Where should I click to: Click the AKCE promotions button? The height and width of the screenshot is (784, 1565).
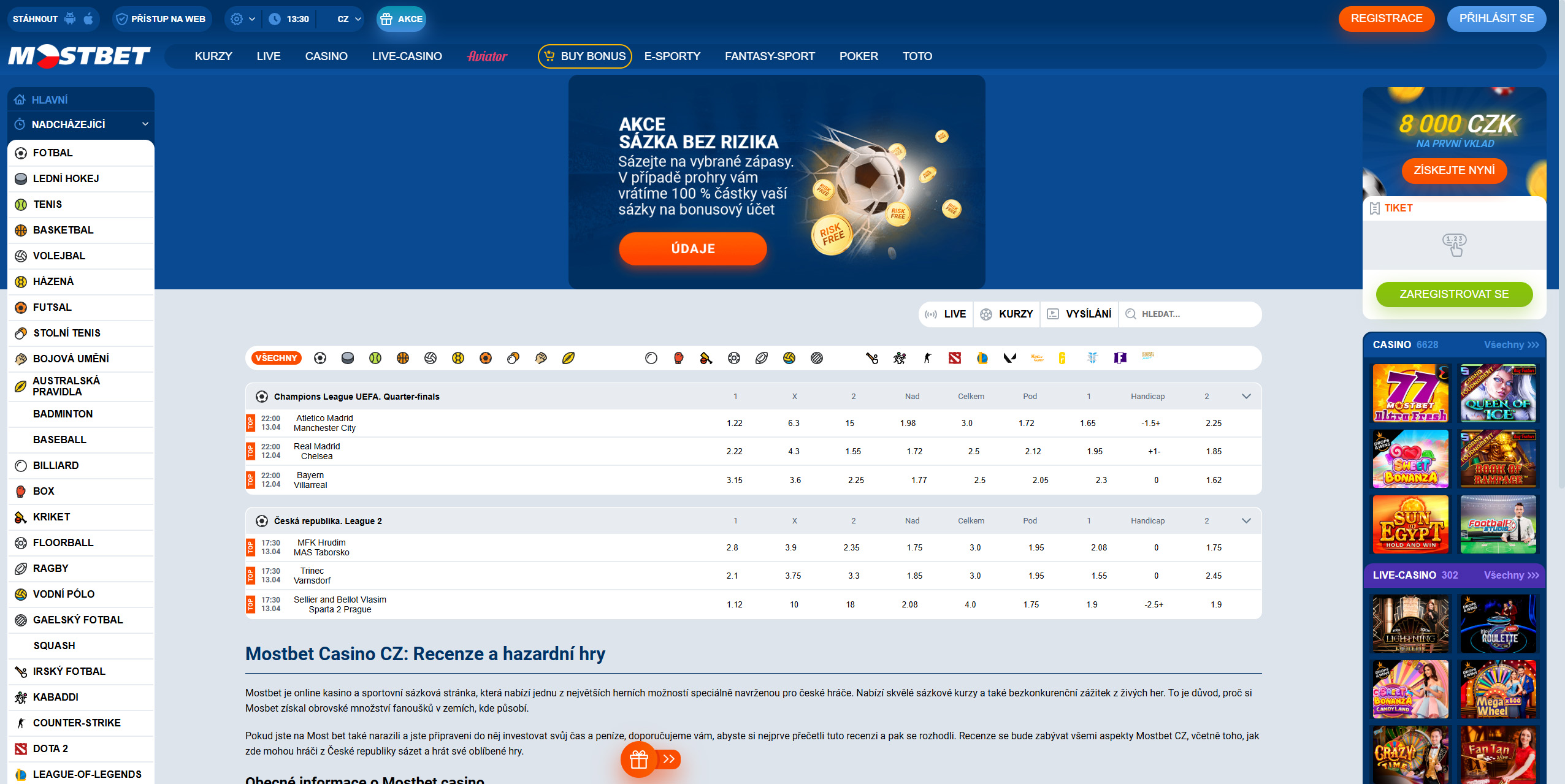[401, 19]
